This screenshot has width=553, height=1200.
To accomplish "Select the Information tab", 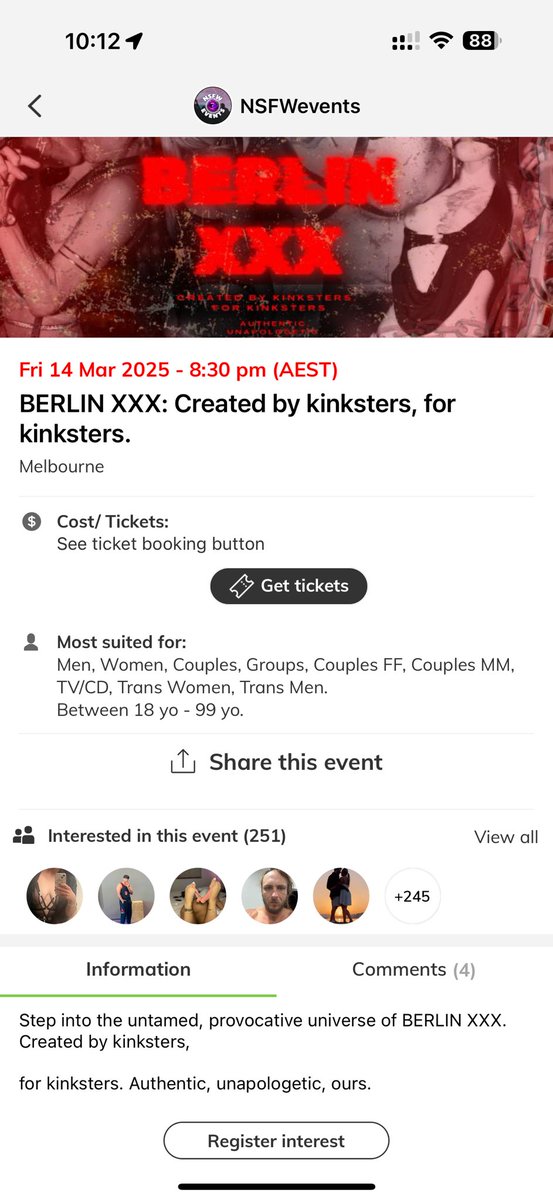I will tap(138, 969).
